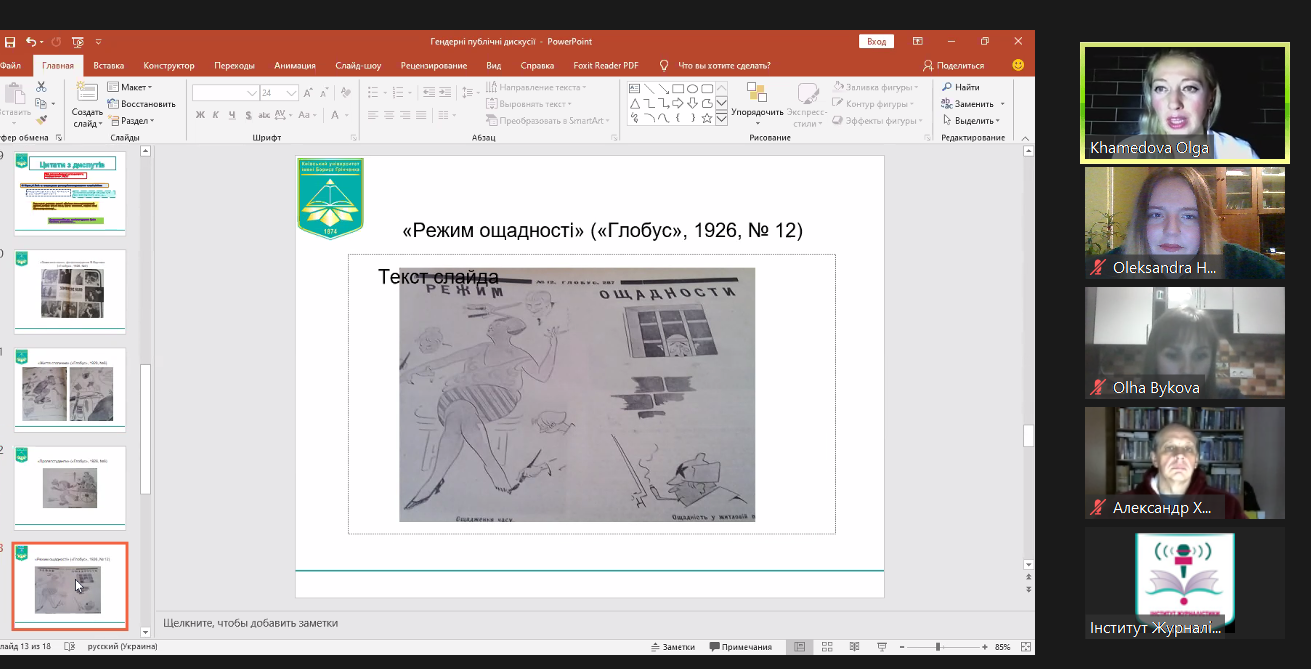Screen dimensions: 1311x669
Task: Toggle Примечания comments pane in status bar
Action: 739,647
